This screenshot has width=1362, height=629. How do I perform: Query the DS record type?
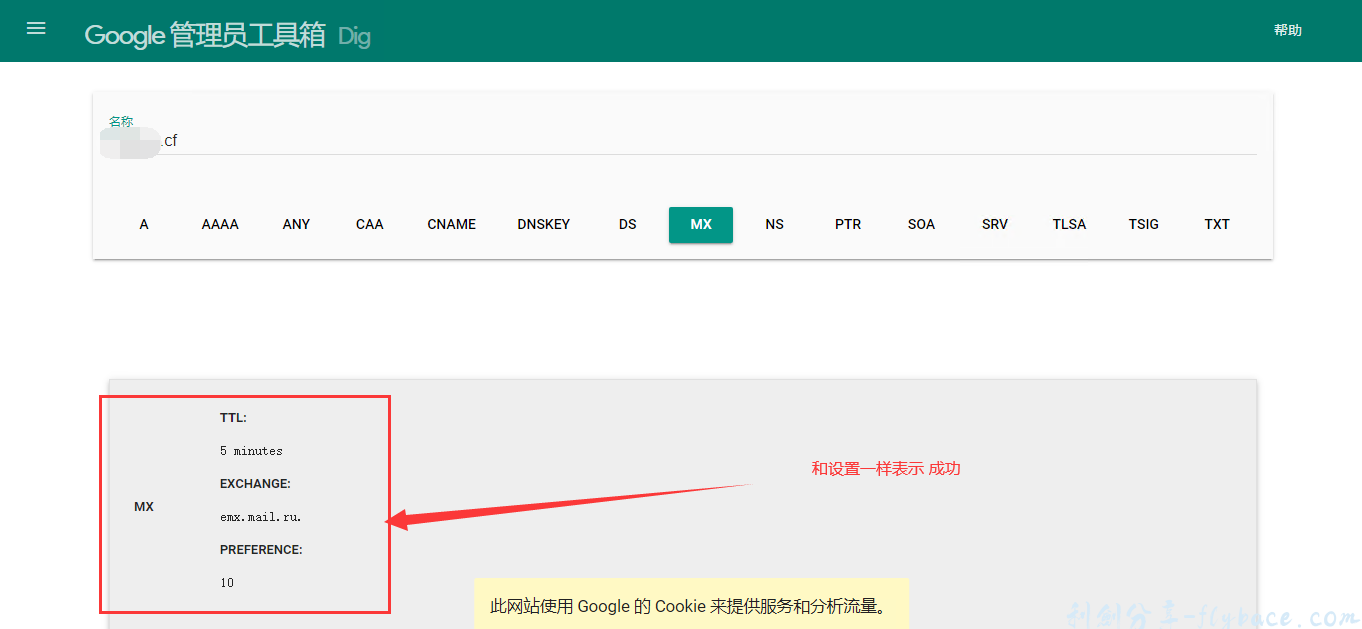(627, 224)
